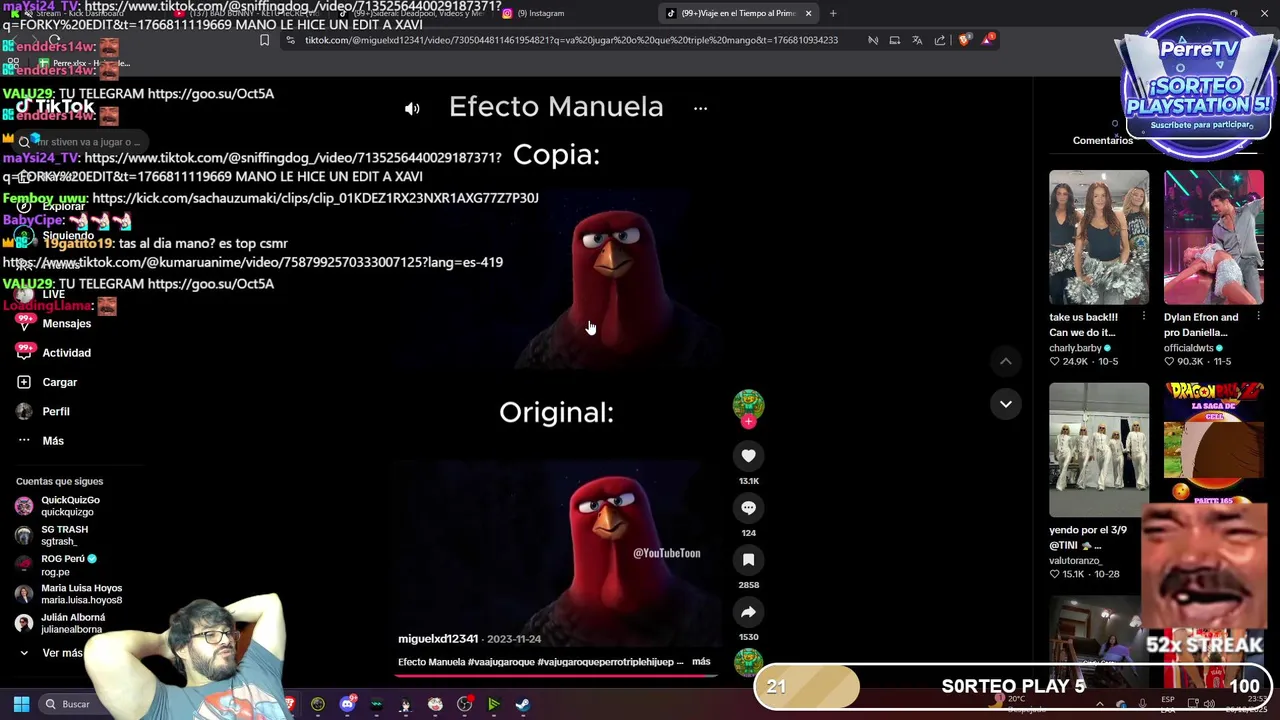The height and width of the screenshot is (720, 1280).
Task: Open Steam from the taskbar
Action: tap(522, 704)
